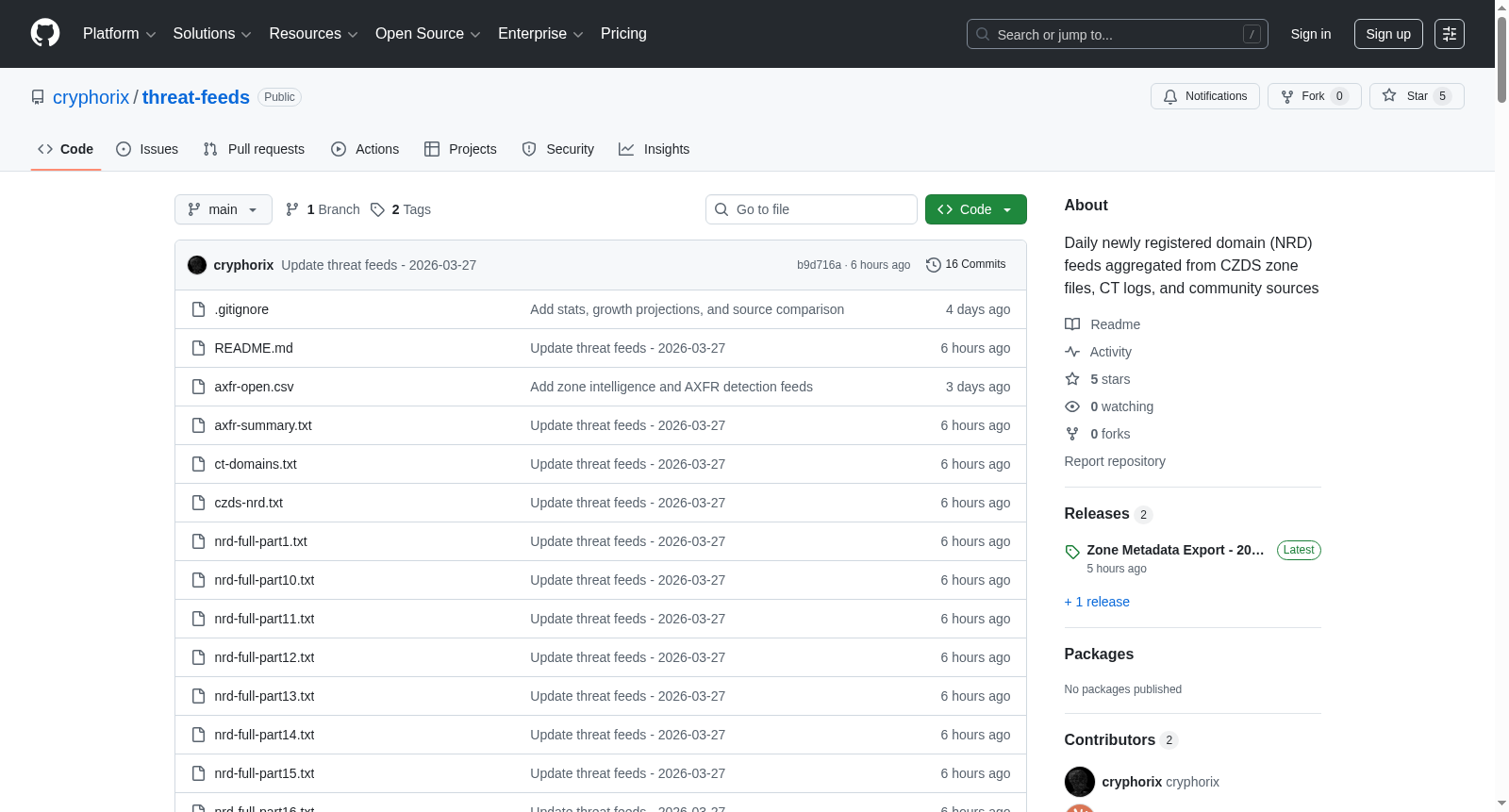This screenshot has width=1509, height=812.
Task: Click star icon beside 5 stars
Action: pyautogui.click(x=1072, y=379)
